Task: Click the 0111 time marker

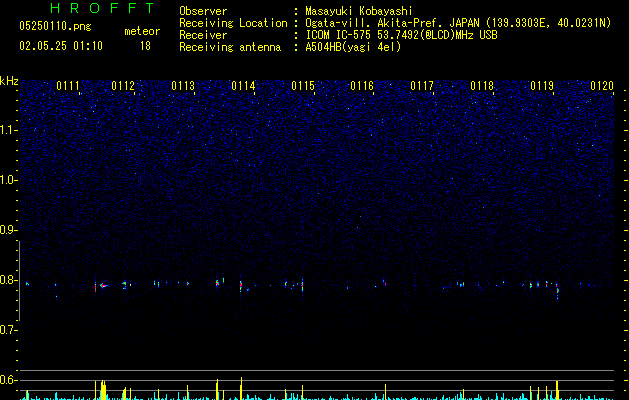Action: click(x=68, y=86)
